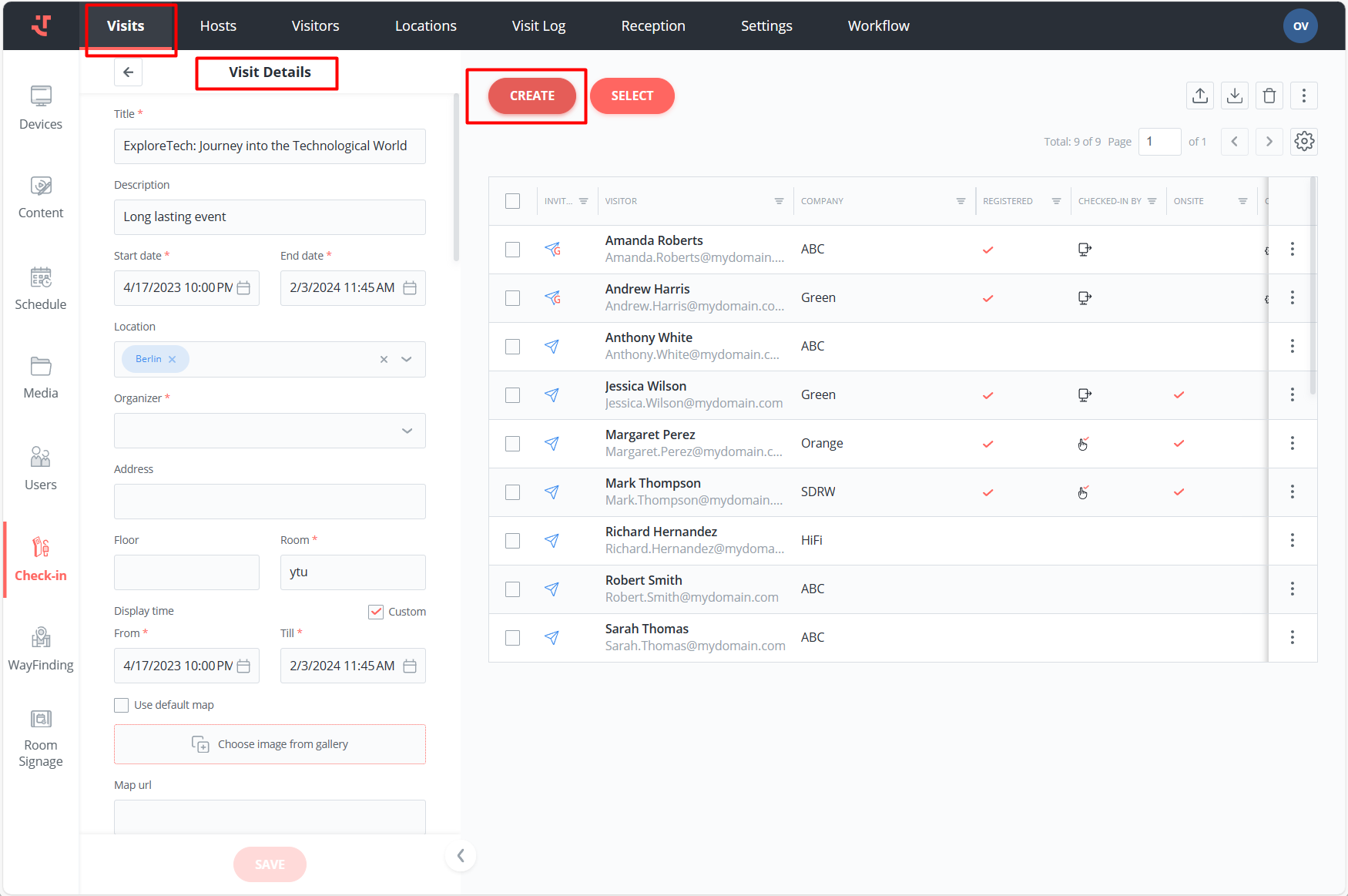Click the back arrow beside Visit Details
This screenshot has height=896, width=1348.
[x=129, y=72]
